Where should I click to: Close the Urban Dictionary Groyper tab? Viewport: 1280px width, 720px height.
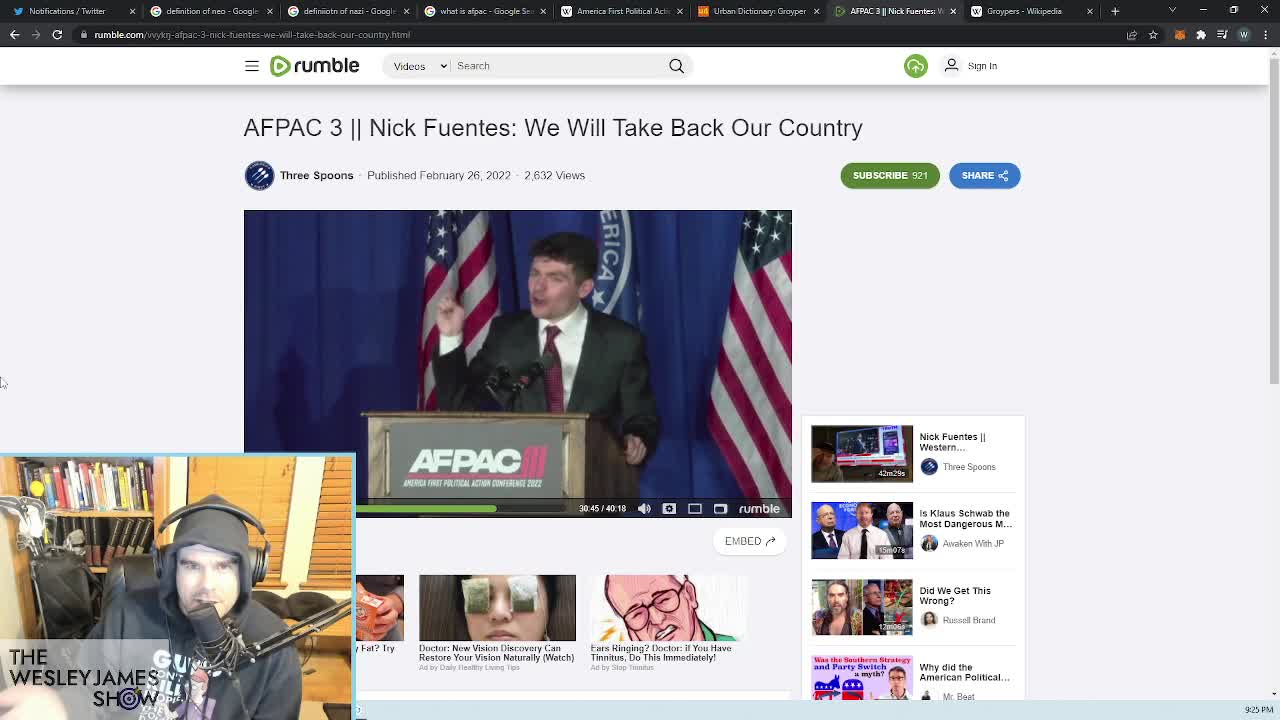(817, 11)
